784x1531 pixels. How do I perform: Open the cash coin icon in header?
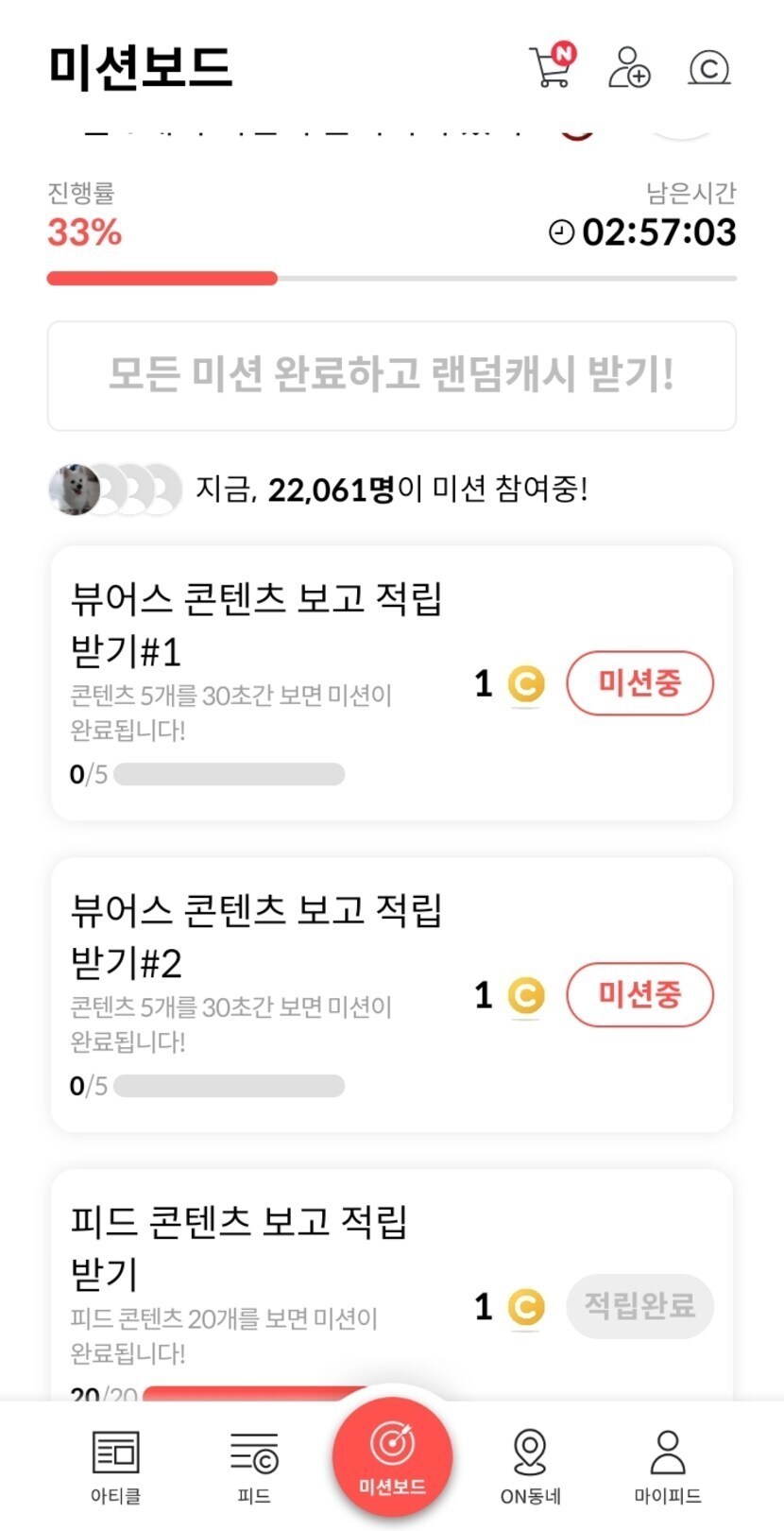coord(708,68)
